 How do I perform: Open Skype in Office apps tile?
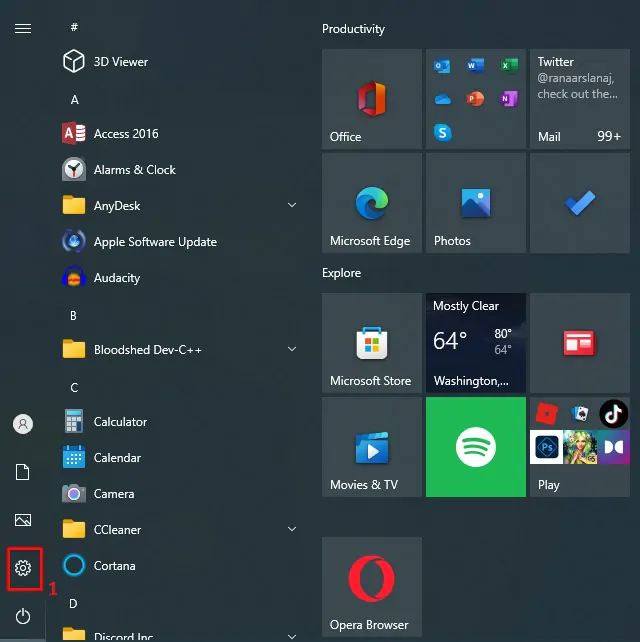[x=442, y=132]
